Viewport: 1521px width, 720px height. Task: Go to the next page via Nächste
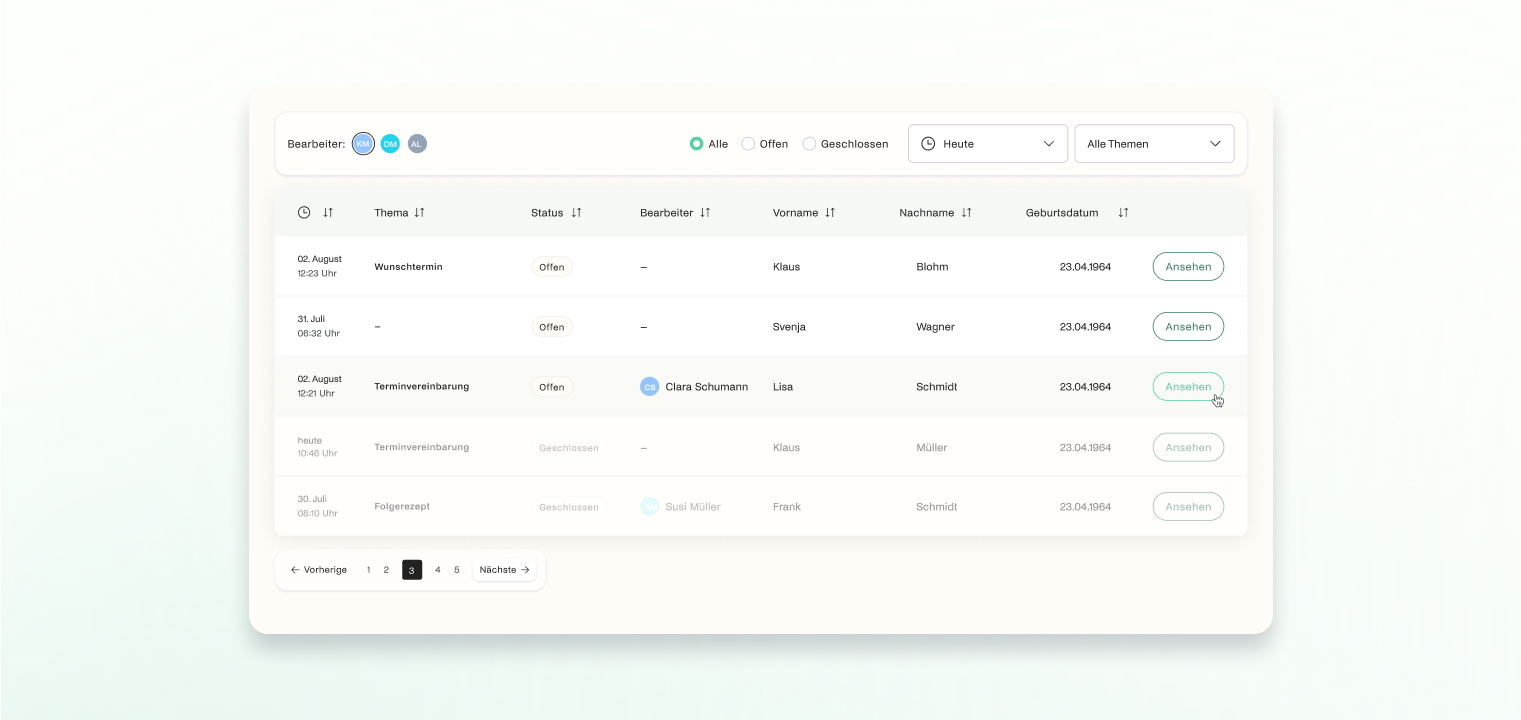coord(504,569)
